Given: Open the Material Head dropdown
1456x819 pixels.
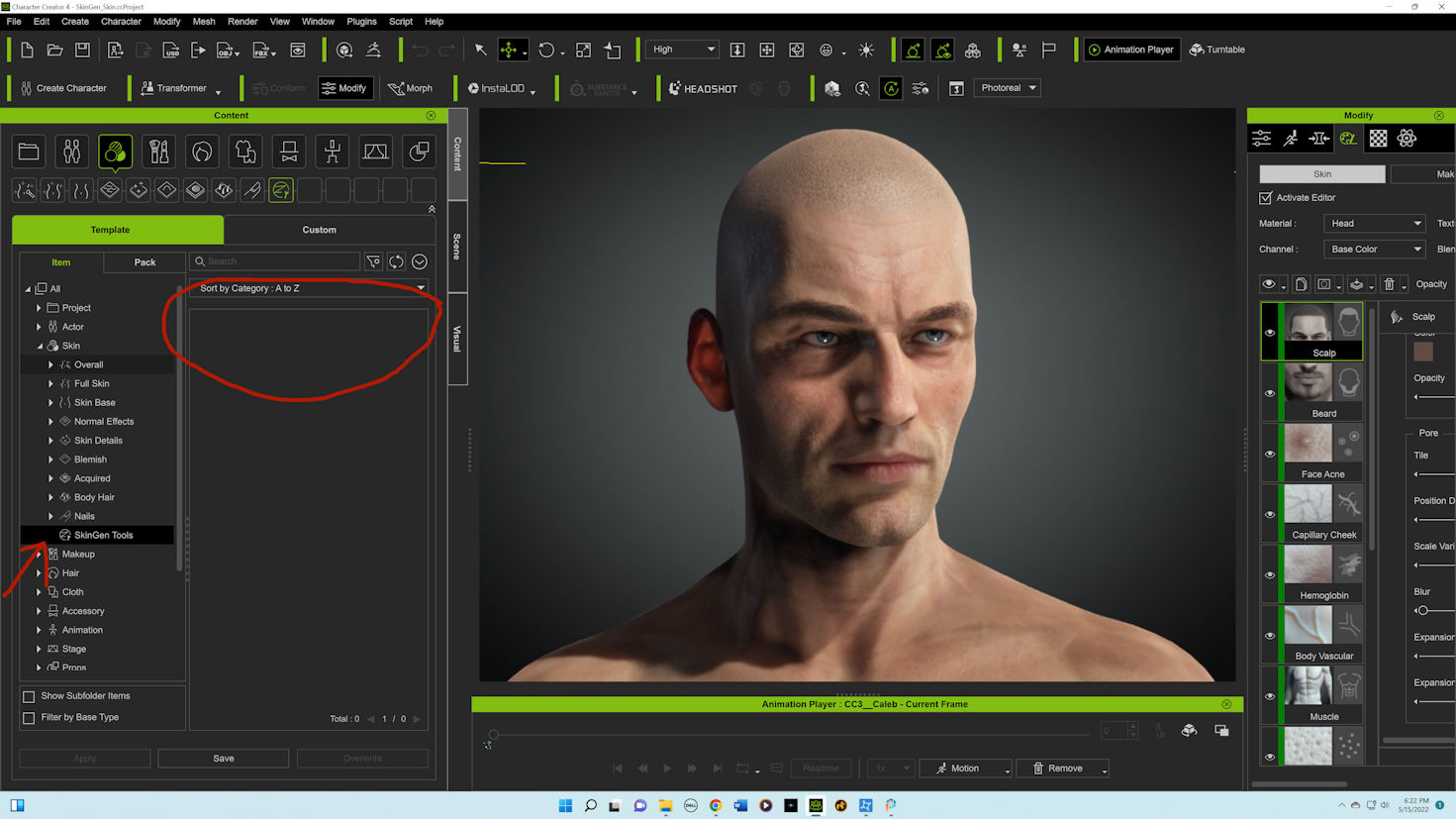Looking at the screenshot, I should (1375, 224).
